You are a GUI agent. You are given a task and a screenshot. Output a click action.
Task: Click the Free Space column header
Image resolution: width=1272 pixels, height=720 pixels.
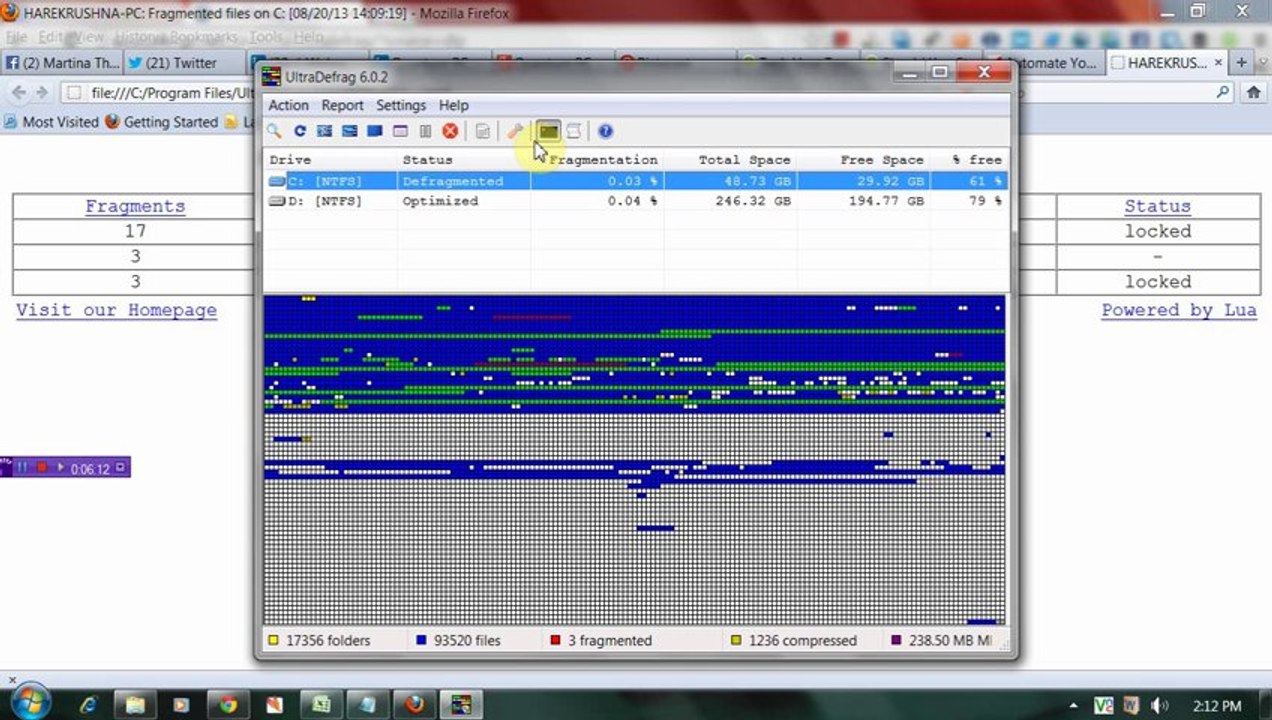[863, 160]
